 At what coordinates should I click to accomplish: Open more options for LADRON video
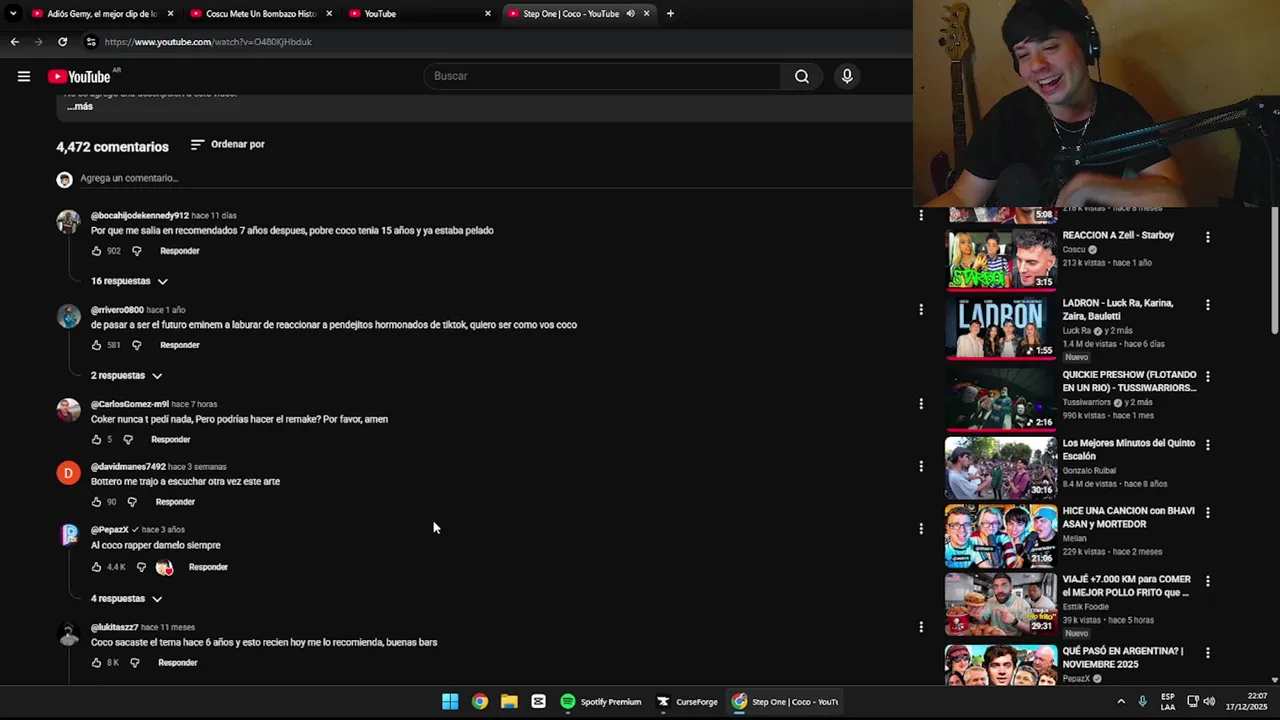click(1208, 305)
